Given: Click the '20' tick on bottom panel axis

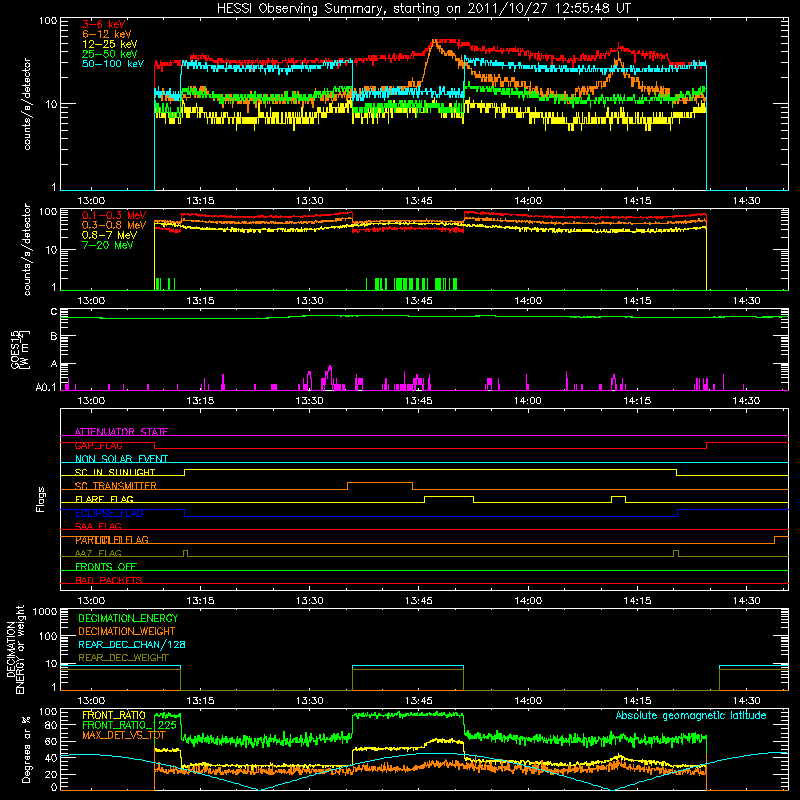Looking at the screenshot, I should pos(51,774).
